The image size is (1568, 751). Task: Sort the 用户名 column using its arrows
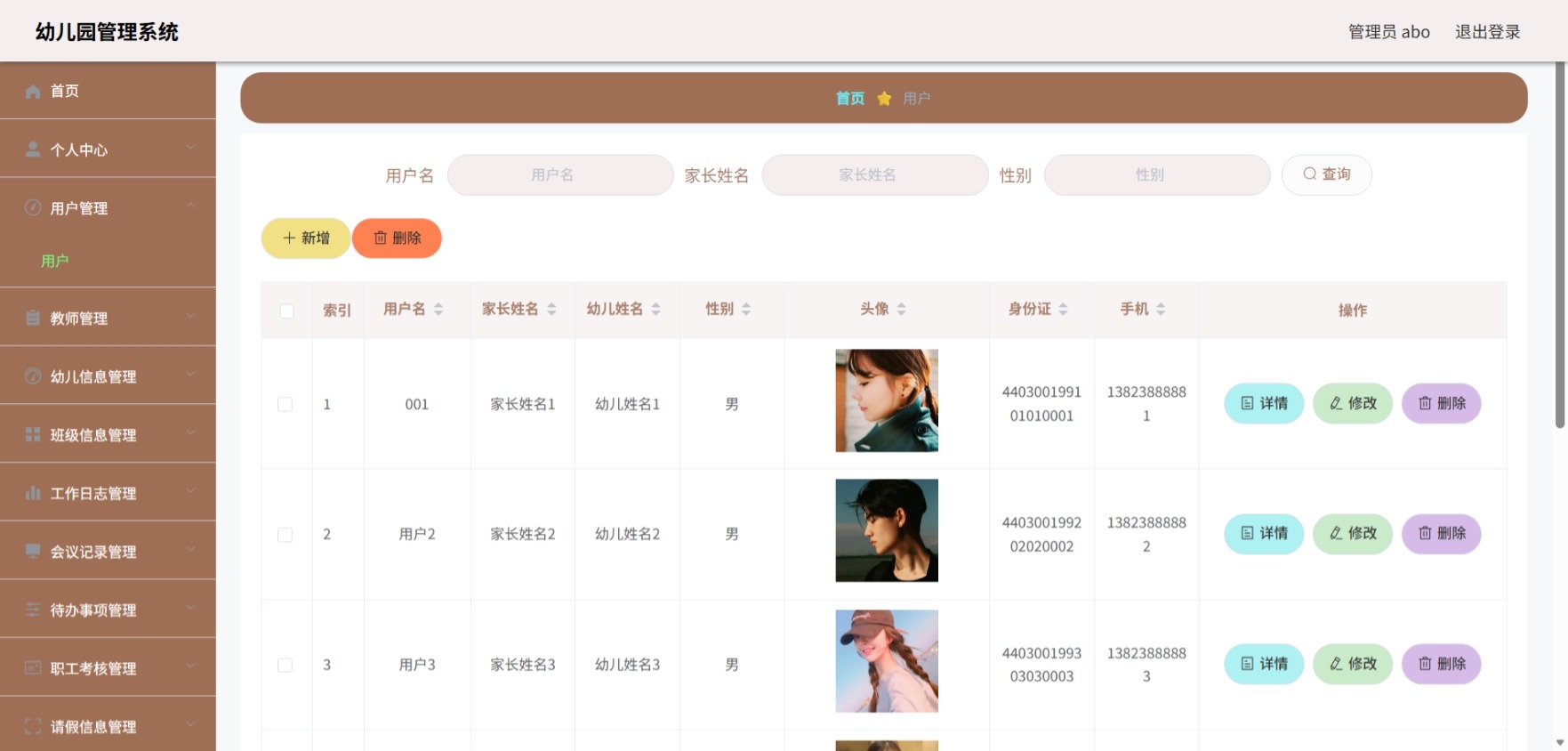coord(438,309)
